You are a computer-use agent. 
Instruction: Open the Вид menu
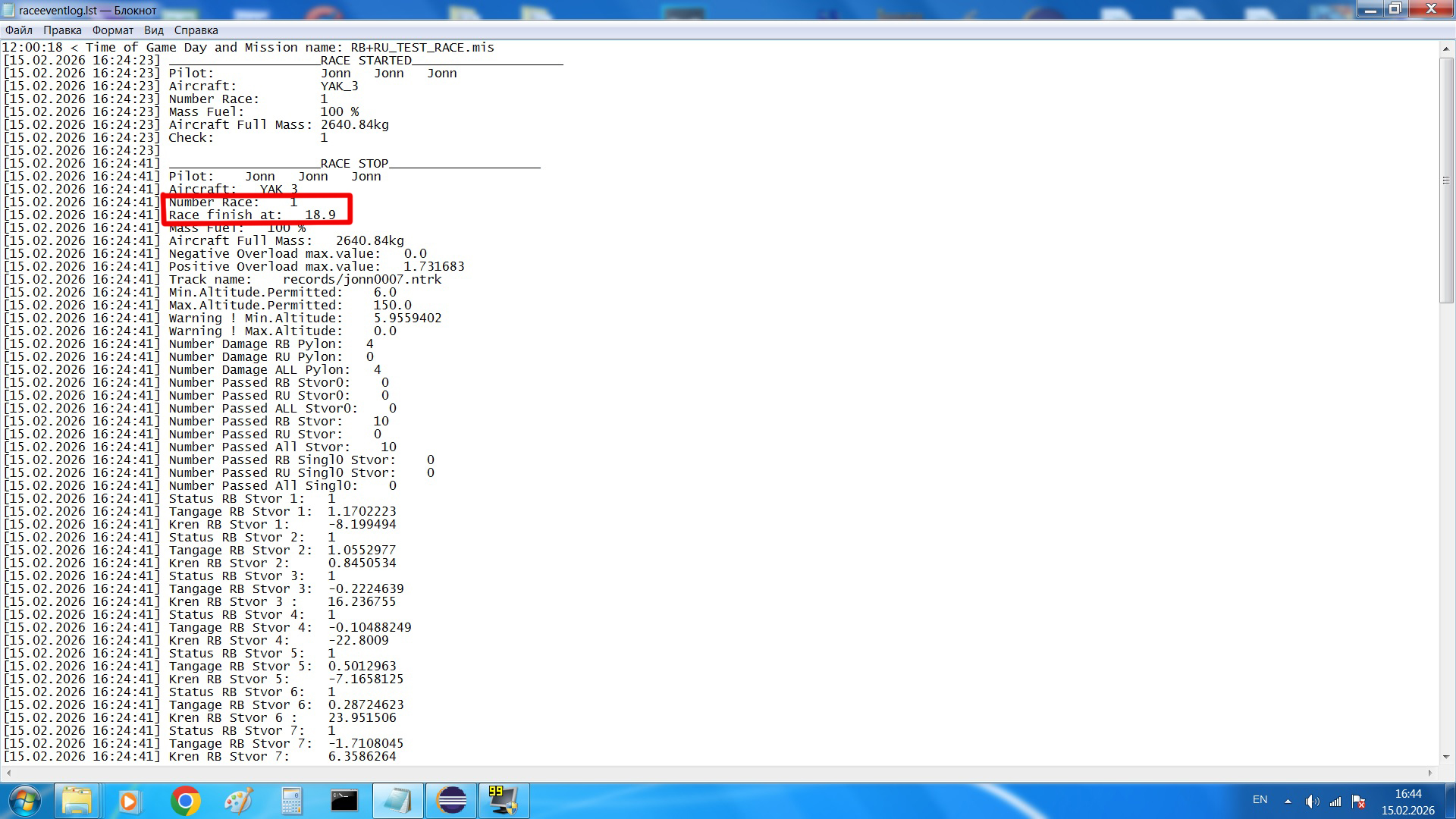point(154,30)
